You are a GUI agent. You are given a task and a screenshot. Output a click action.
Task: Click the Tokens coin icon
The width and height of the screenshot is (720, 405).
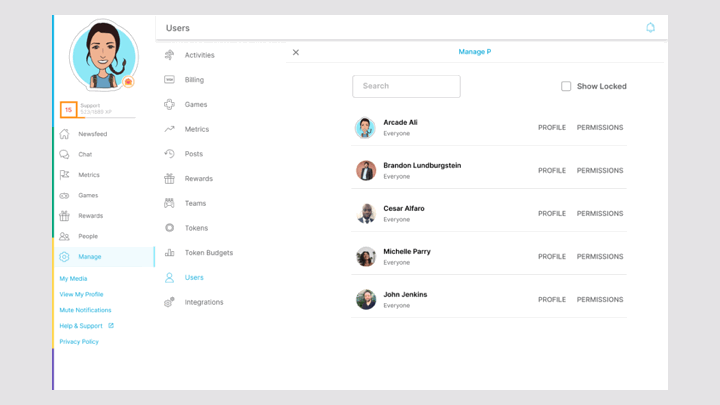click(169, 228)
